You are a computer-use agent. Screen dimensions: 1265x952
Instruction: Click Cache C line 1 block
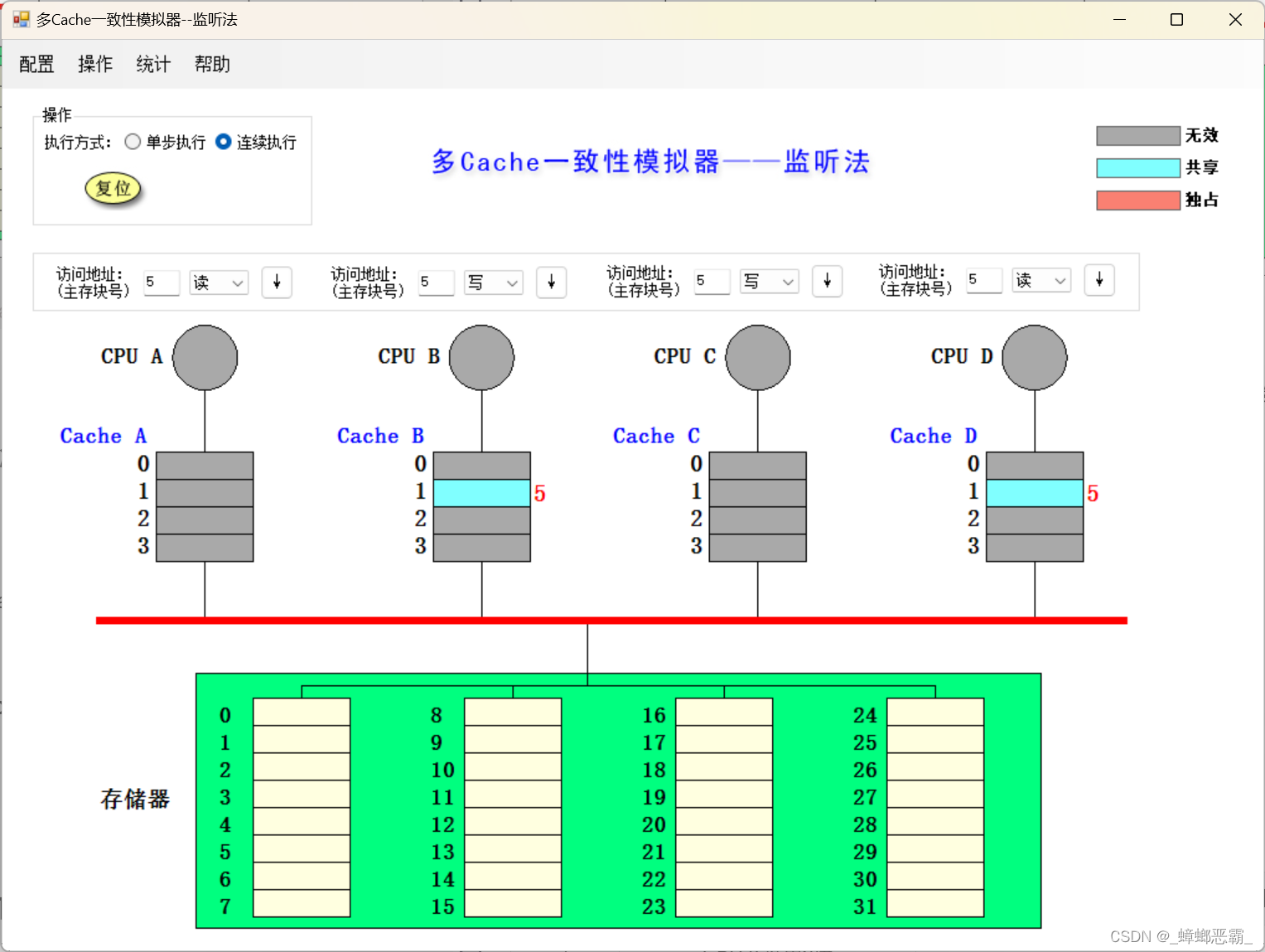pos(757,493)
